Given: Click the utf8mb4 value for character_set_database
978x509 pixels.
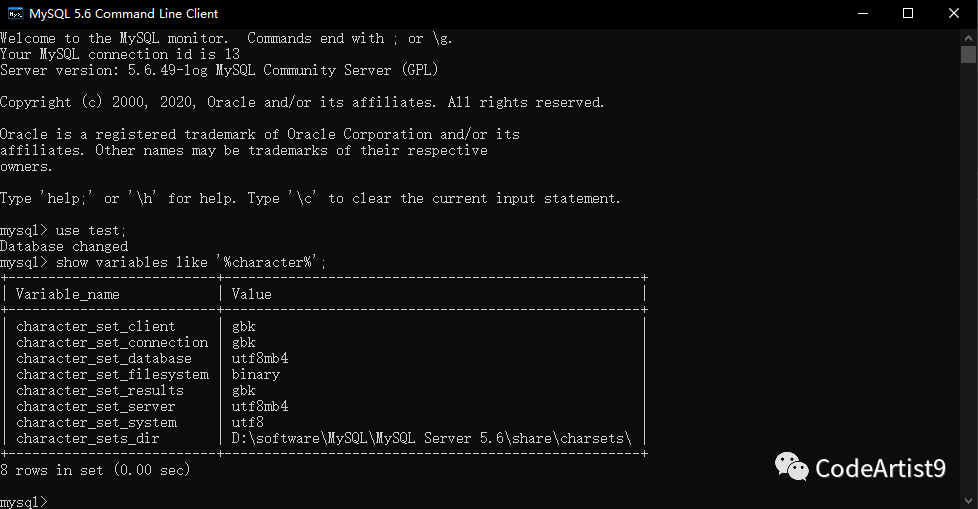Looking at the screenshot, I should pyautogui.click(x=259, y=359).
